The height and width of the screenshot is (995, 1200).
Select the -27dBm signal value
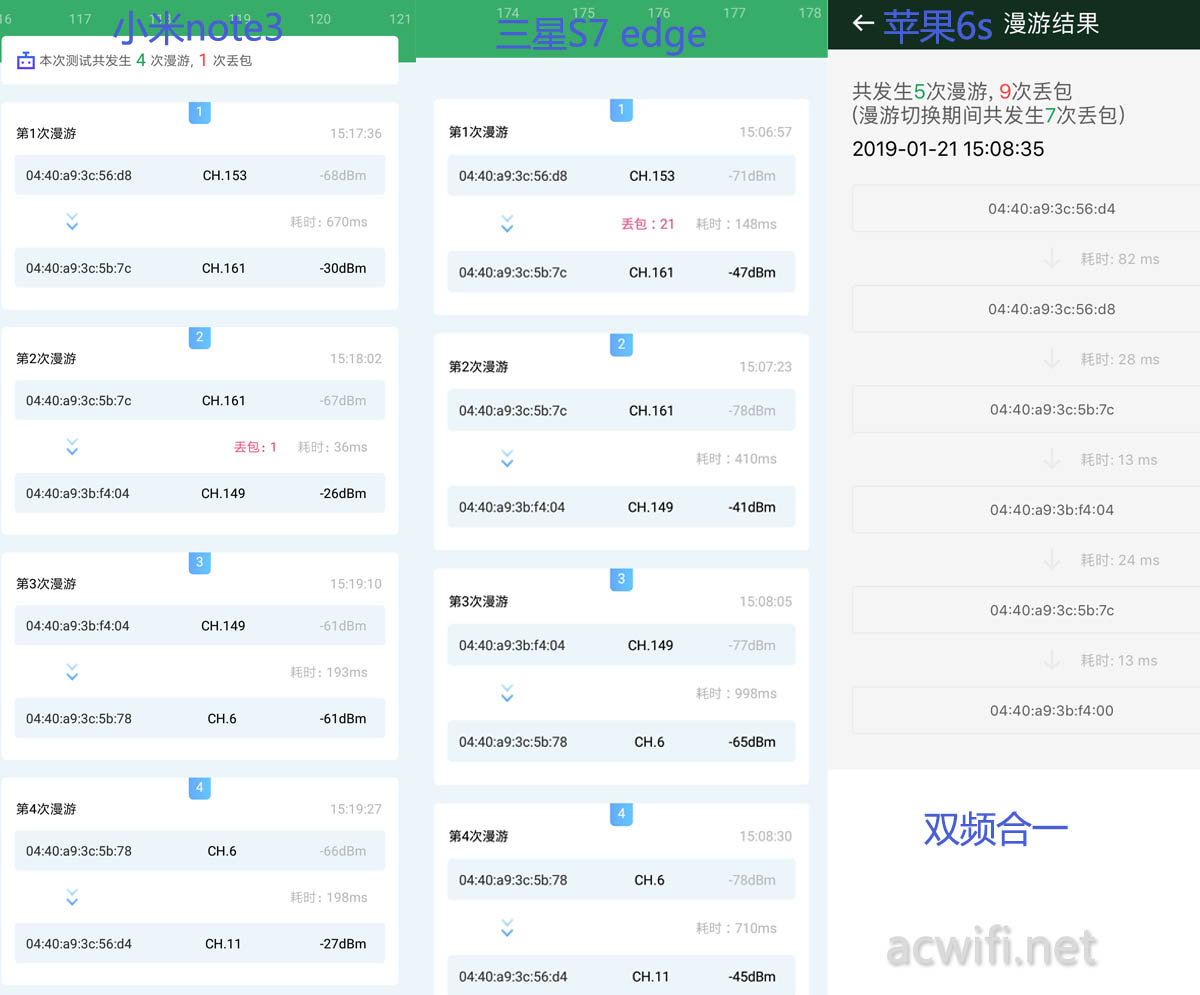(343, 943)
